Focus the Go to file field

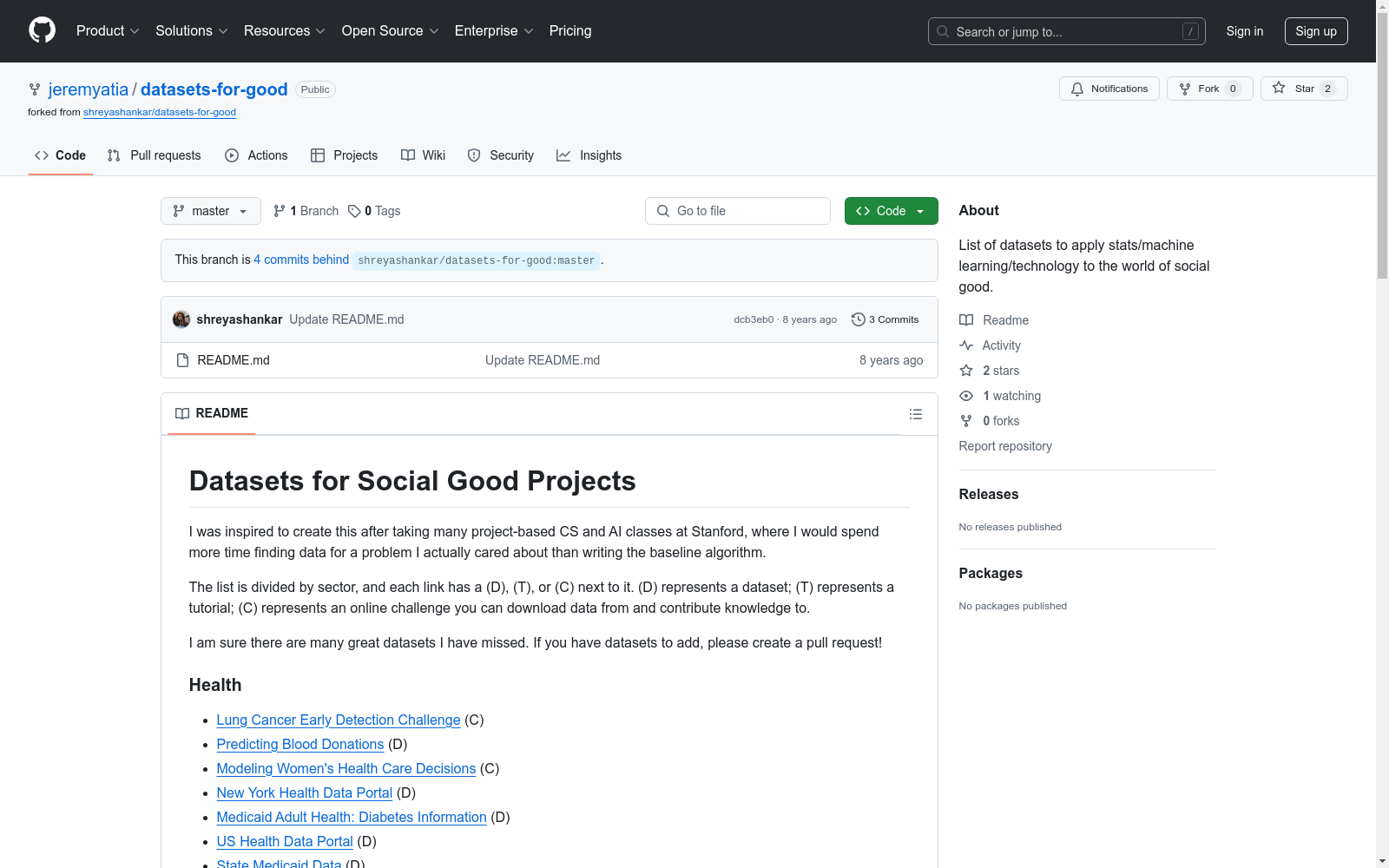tap(738, 211)
